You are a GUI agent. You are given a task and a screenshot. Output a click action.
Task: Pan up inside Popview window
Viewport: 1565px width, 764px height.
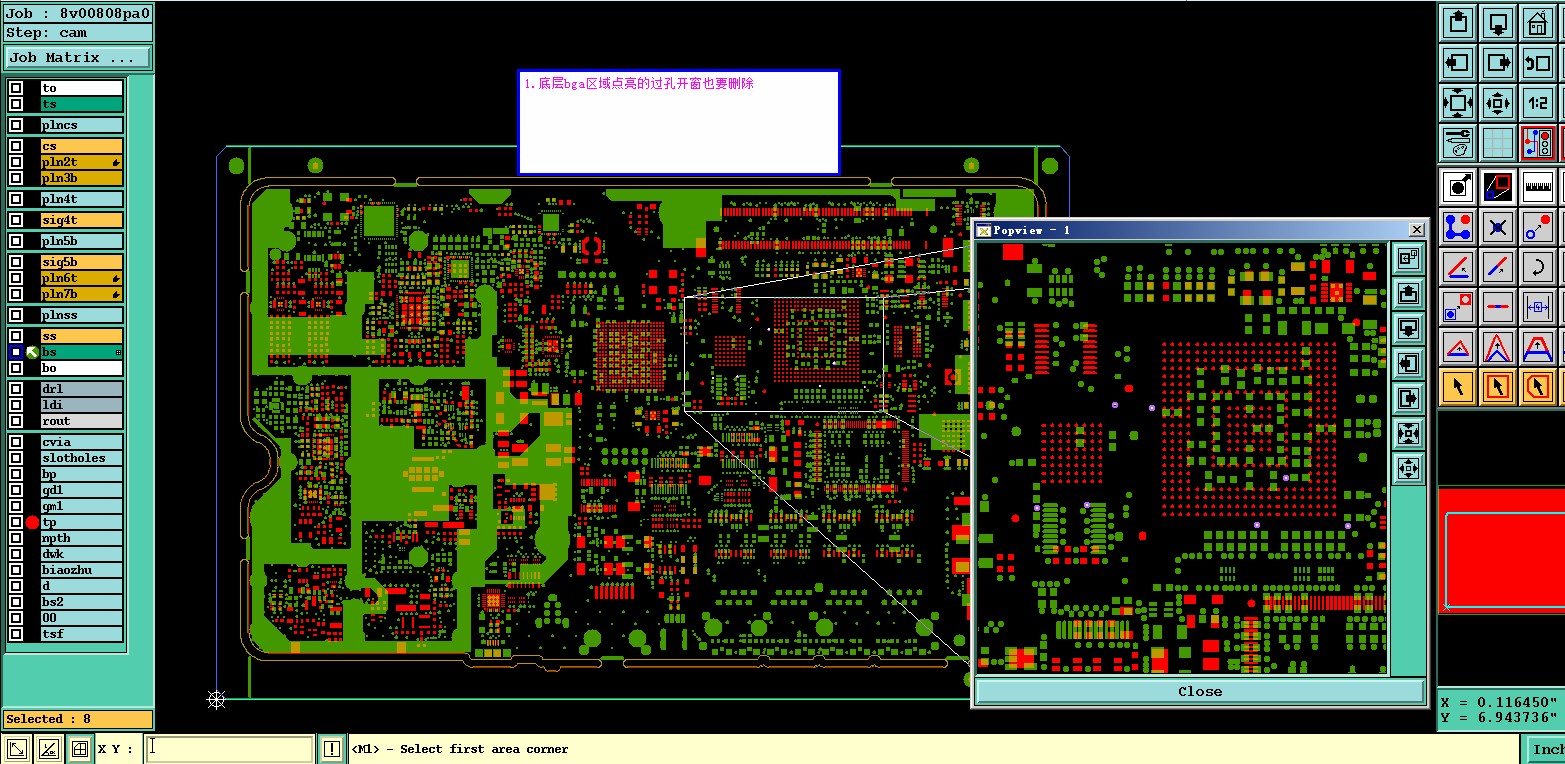tap(1408, 294)
